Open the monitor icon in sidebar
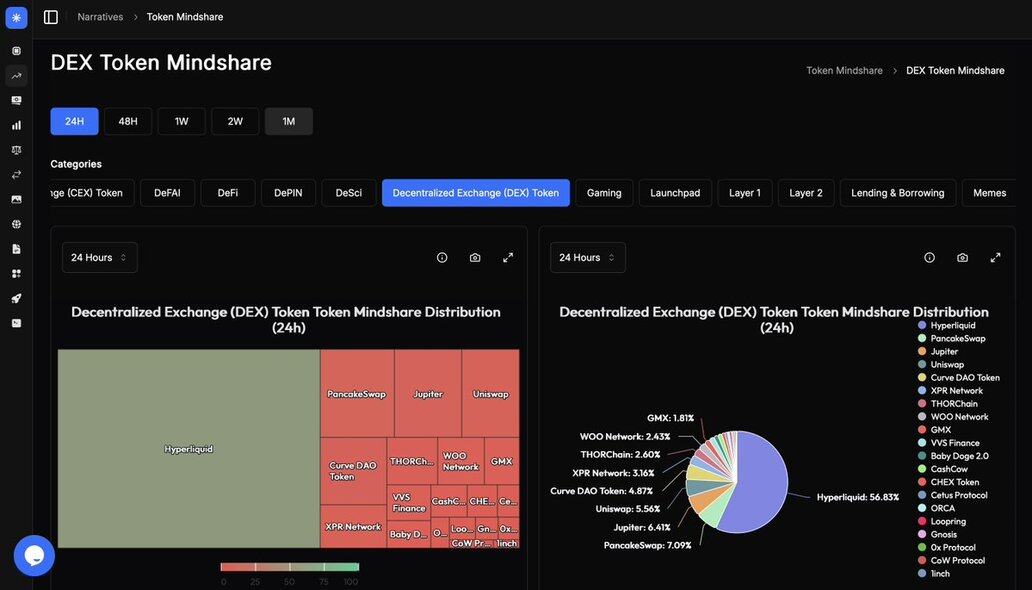 [16, 101]
